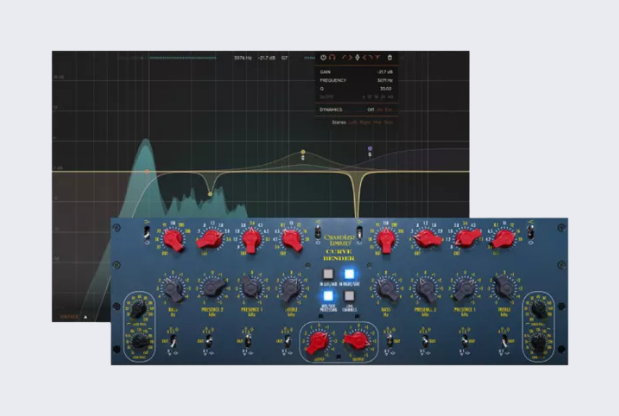Screen dimensions: 619x416
Task: Select the yellow EQ node at the peak
Action: pyautogui.click(x=303, y=152)
